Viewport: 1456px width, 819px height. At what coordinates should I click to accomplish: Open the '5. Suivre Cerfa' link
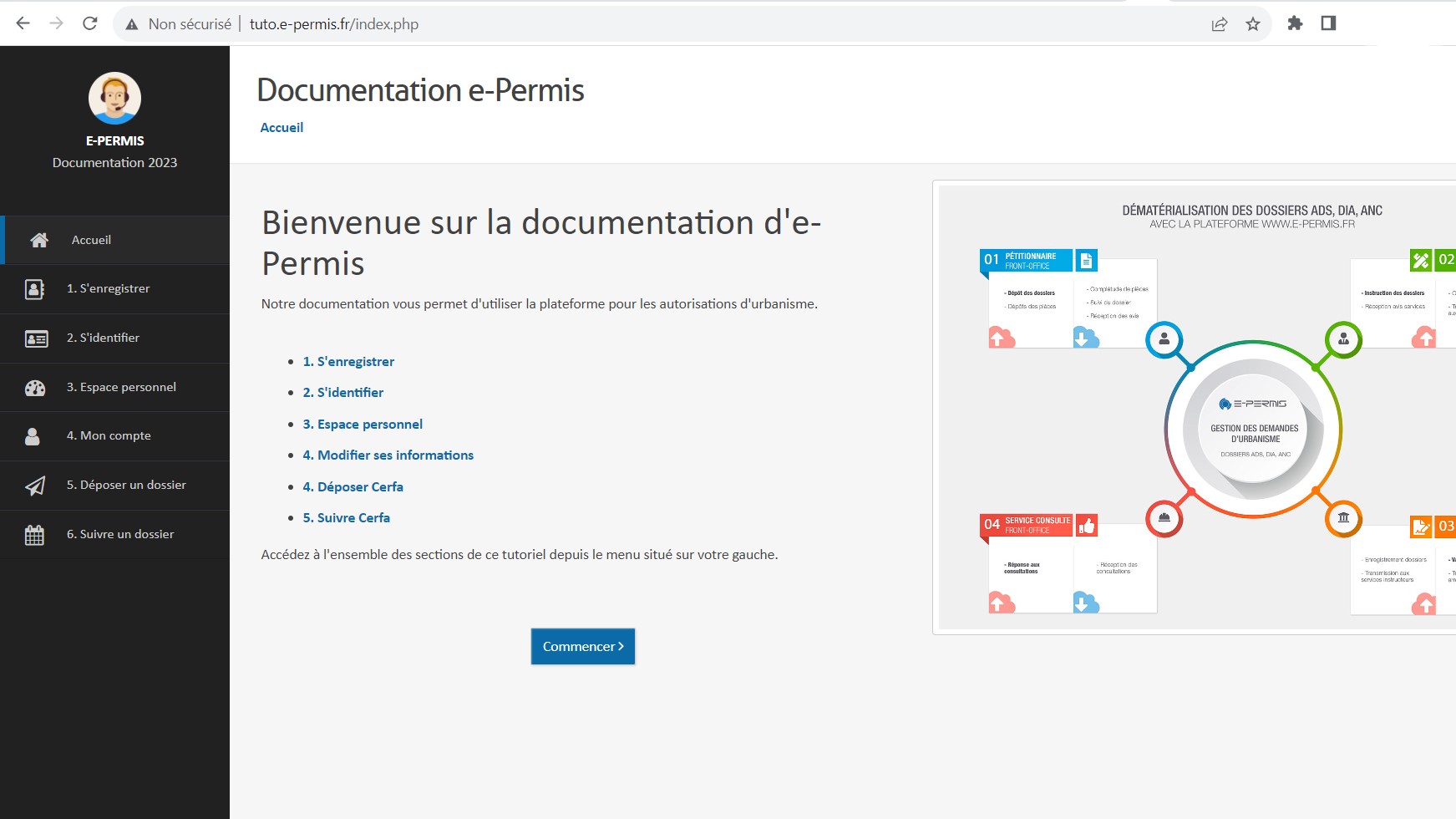346,517
